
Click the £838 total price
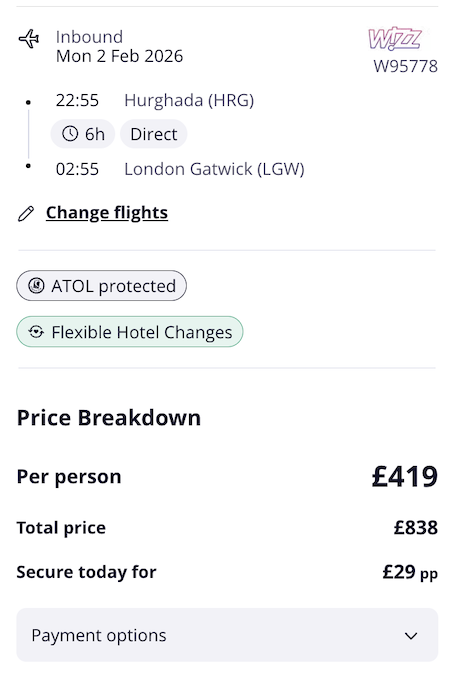click(x=416, y=528)
